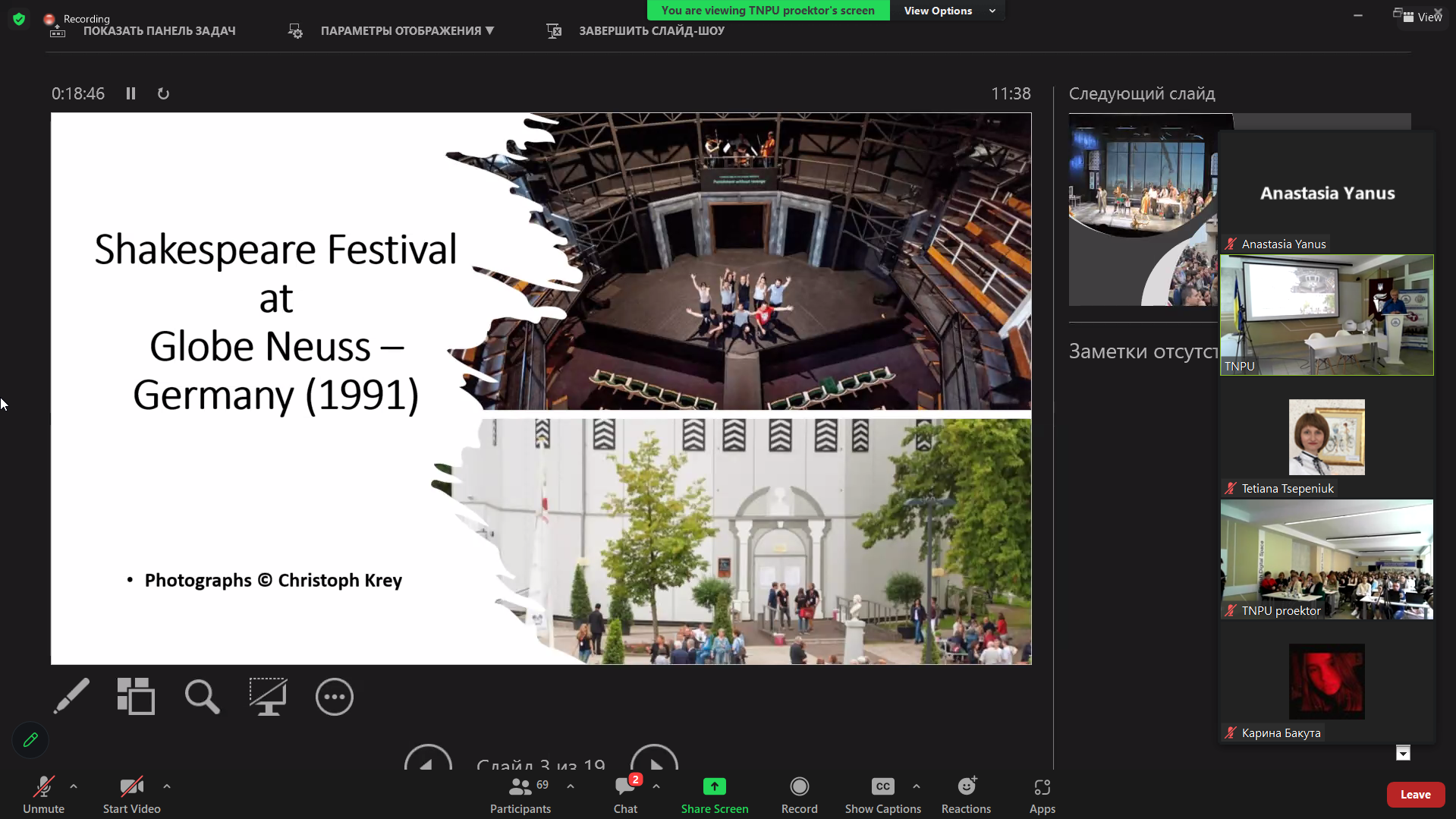Viewport: 1456px width, 819px height.
Task: Pause the presentation timer
Action: click(x=131, y=93)
